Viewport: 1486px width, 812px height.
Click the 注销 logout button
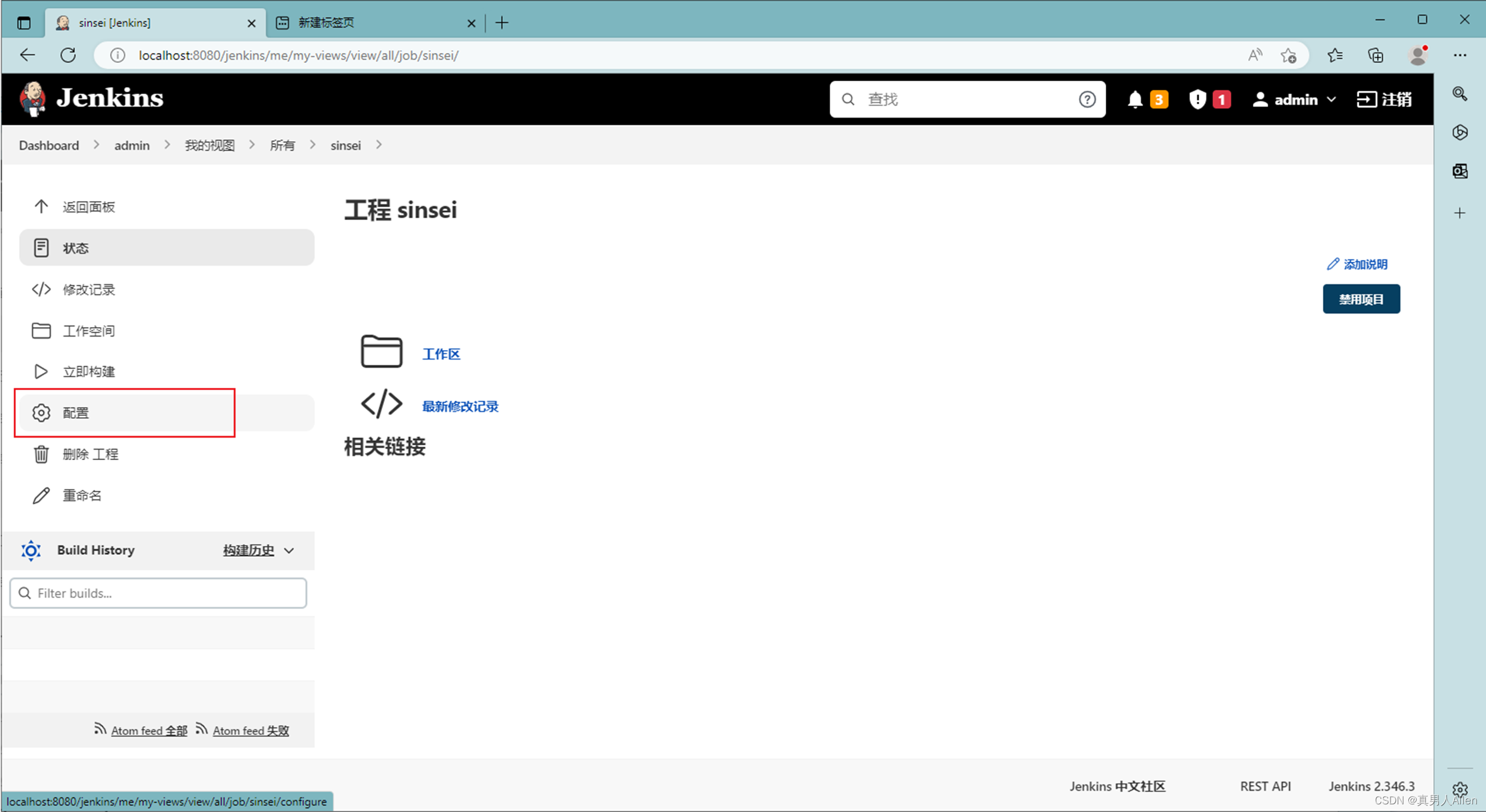tap(1384, 99)
